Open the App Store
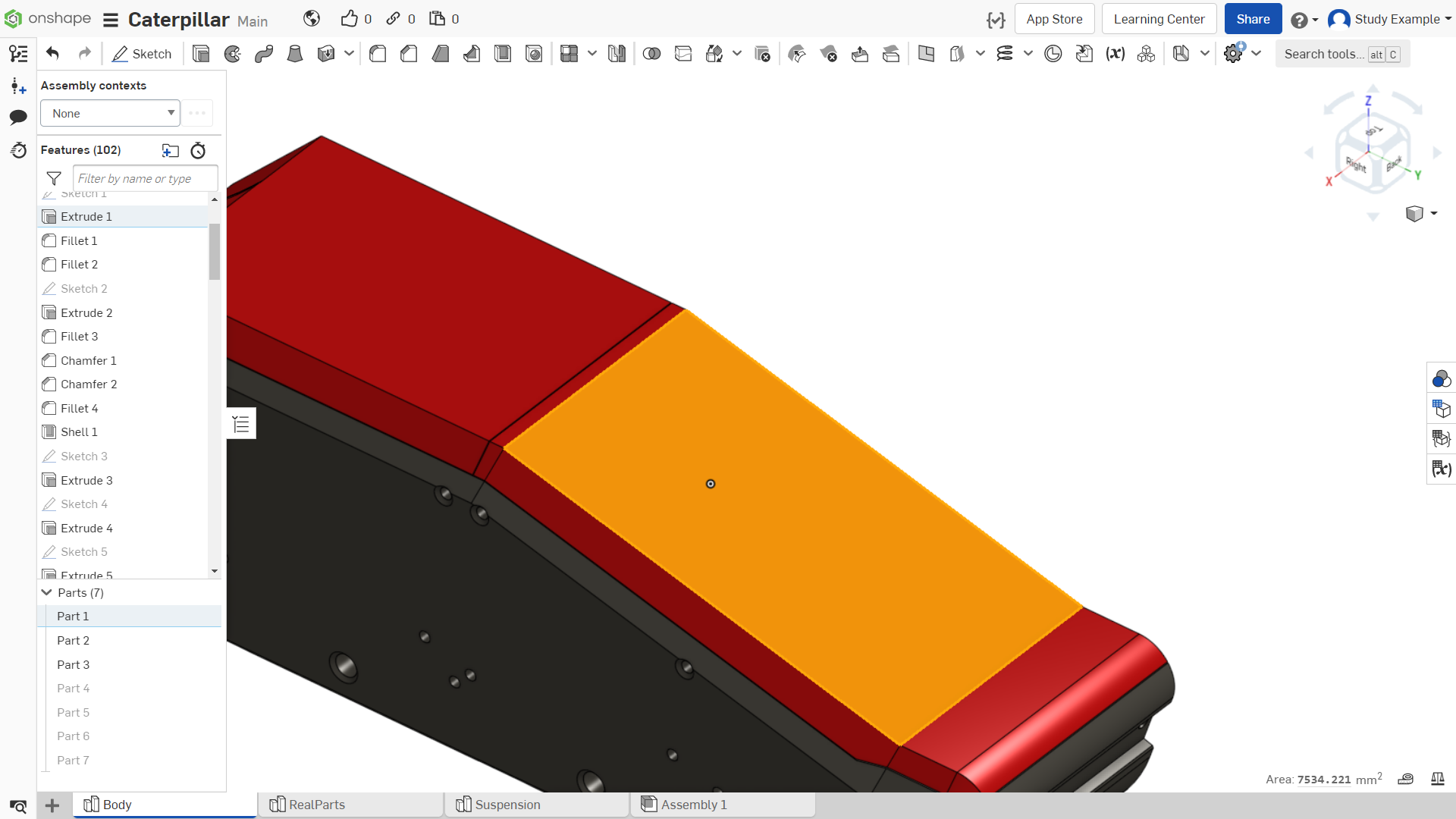 pos(1054,19)
